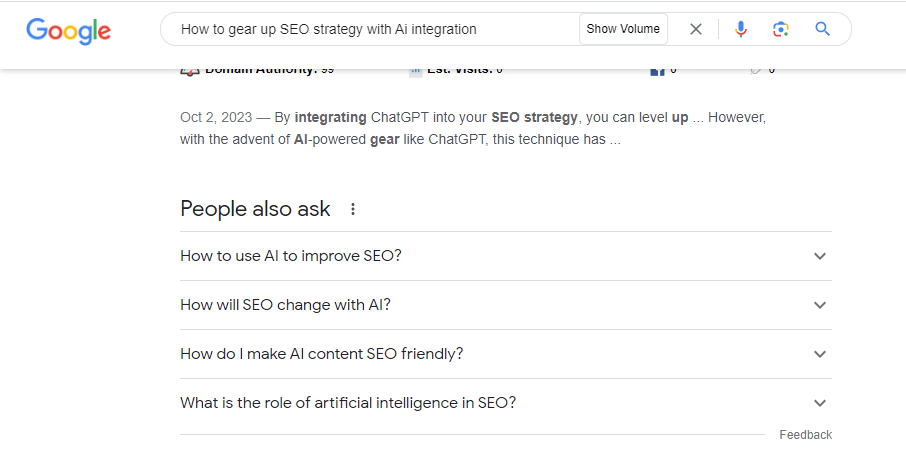
Task: Open the Feedback link
Action: [x=805, y=435]
